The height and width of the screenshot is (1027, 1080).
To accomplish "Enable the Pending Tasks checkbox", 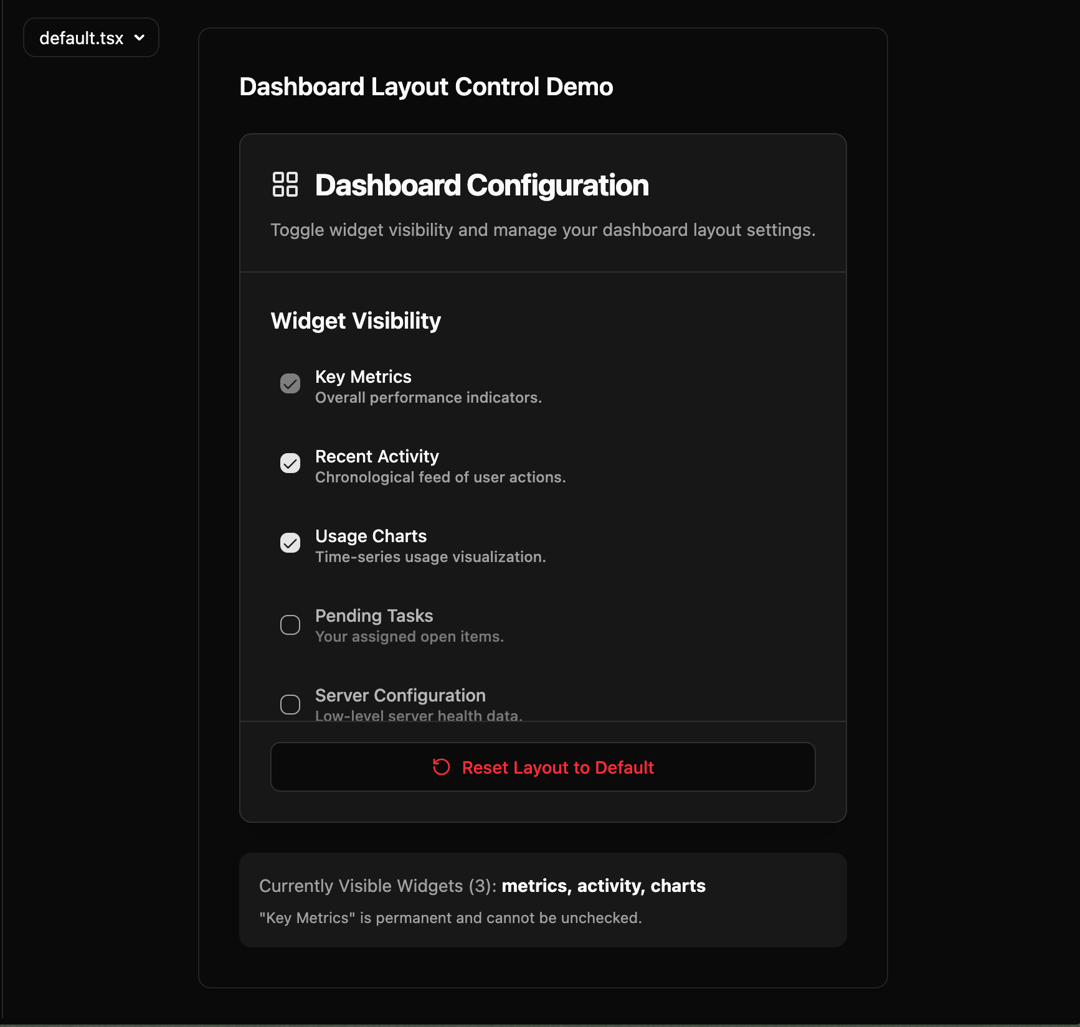I will [x=290, y=625].
